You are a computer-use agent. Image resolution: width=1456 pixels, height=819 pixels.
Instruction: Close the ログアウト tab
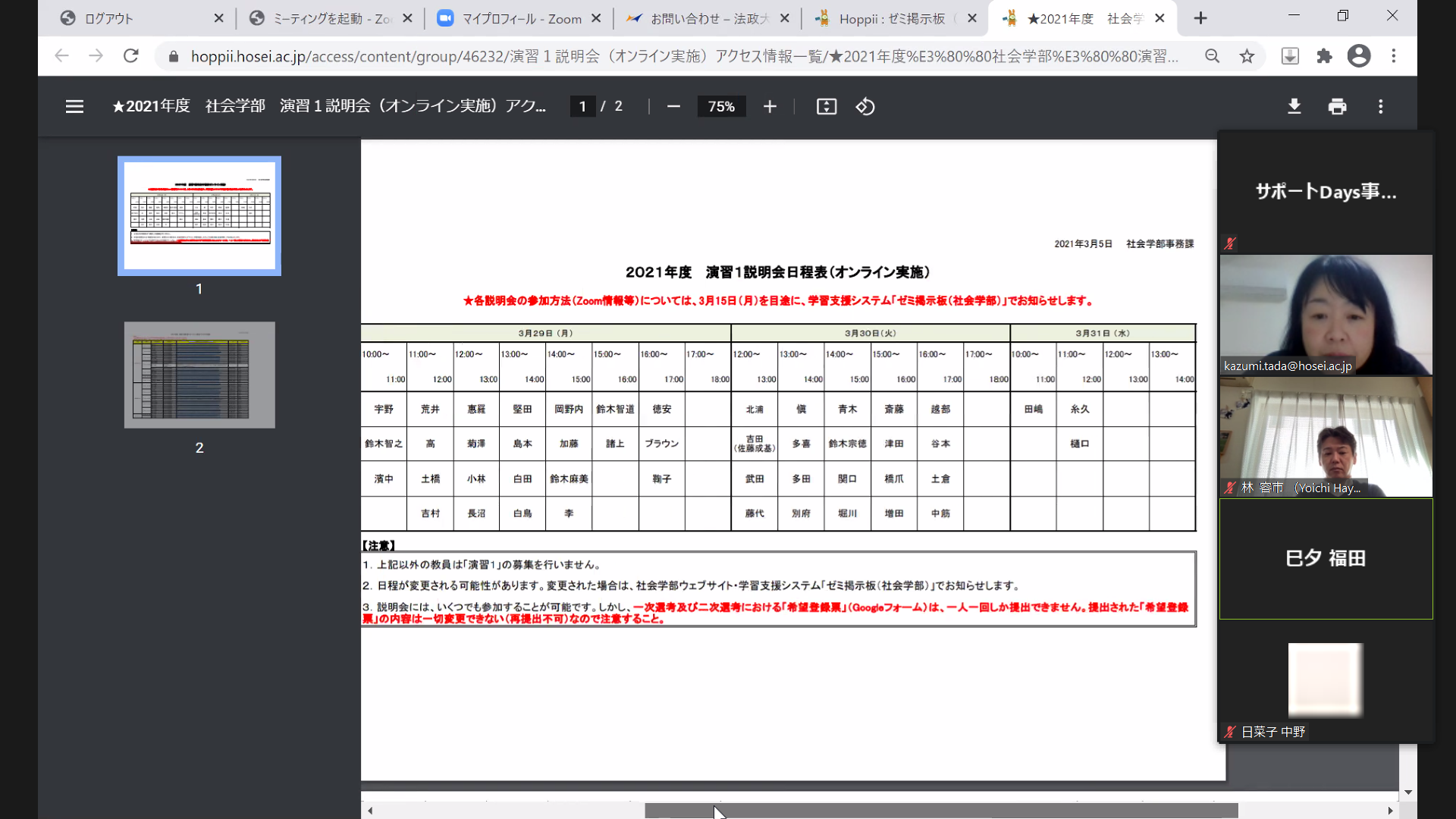218,18
